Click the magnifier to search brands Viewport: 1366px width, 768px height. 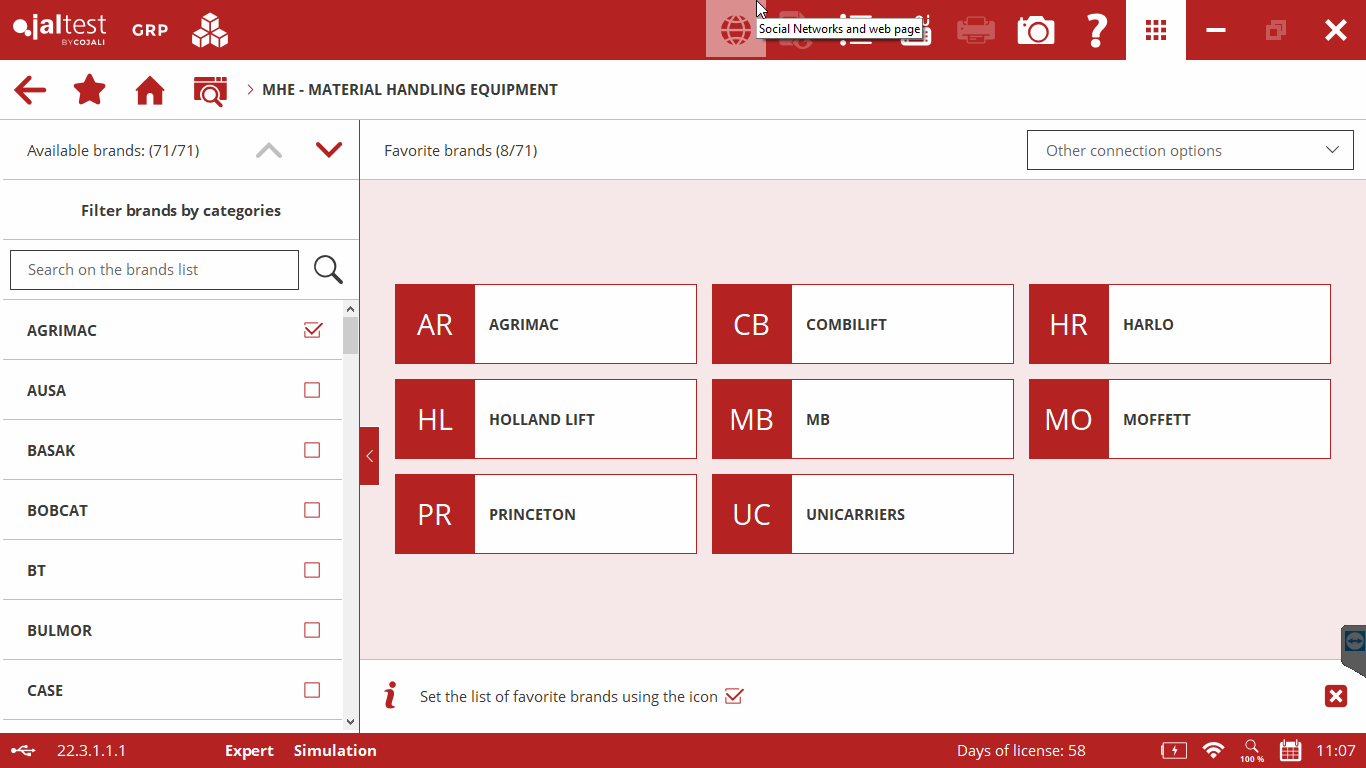(x=328, y=269)
